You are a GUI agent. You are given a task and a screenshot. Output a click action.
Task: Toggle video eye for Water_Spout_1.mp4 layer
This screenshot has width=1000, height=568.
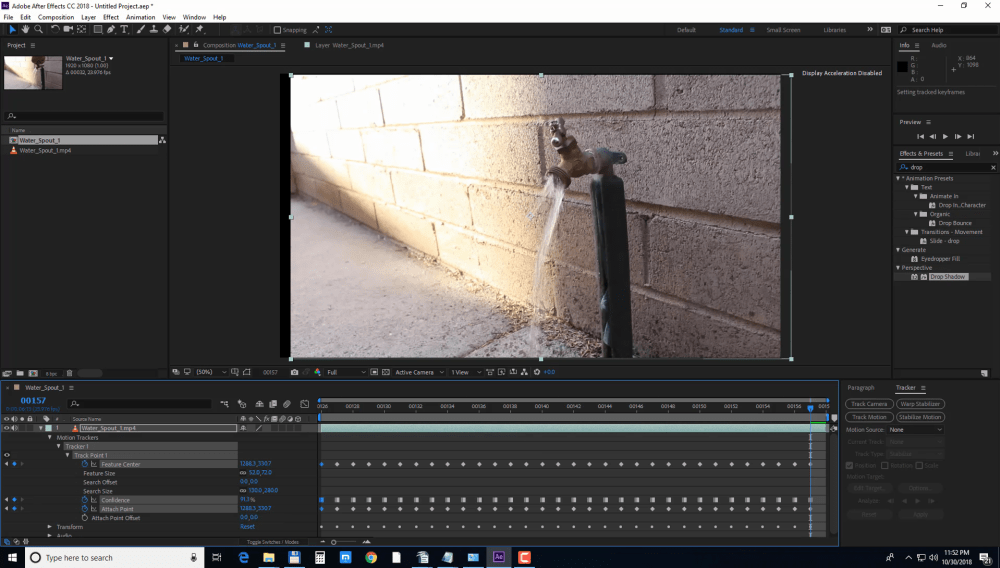[x=6, y=428]
